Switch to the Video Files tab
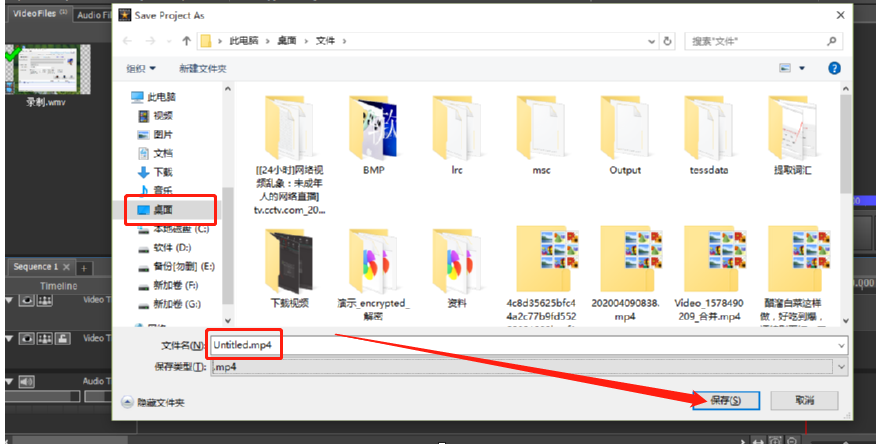 [39, 13]
